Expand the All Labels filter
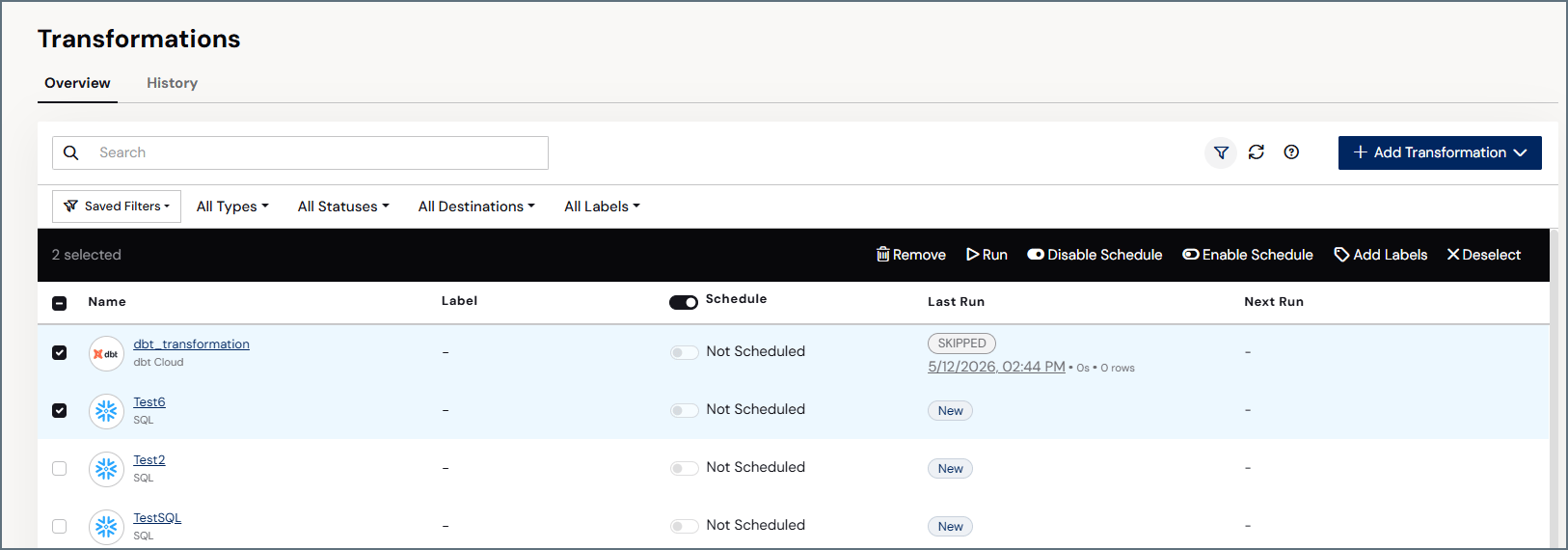 click(602, 206)
